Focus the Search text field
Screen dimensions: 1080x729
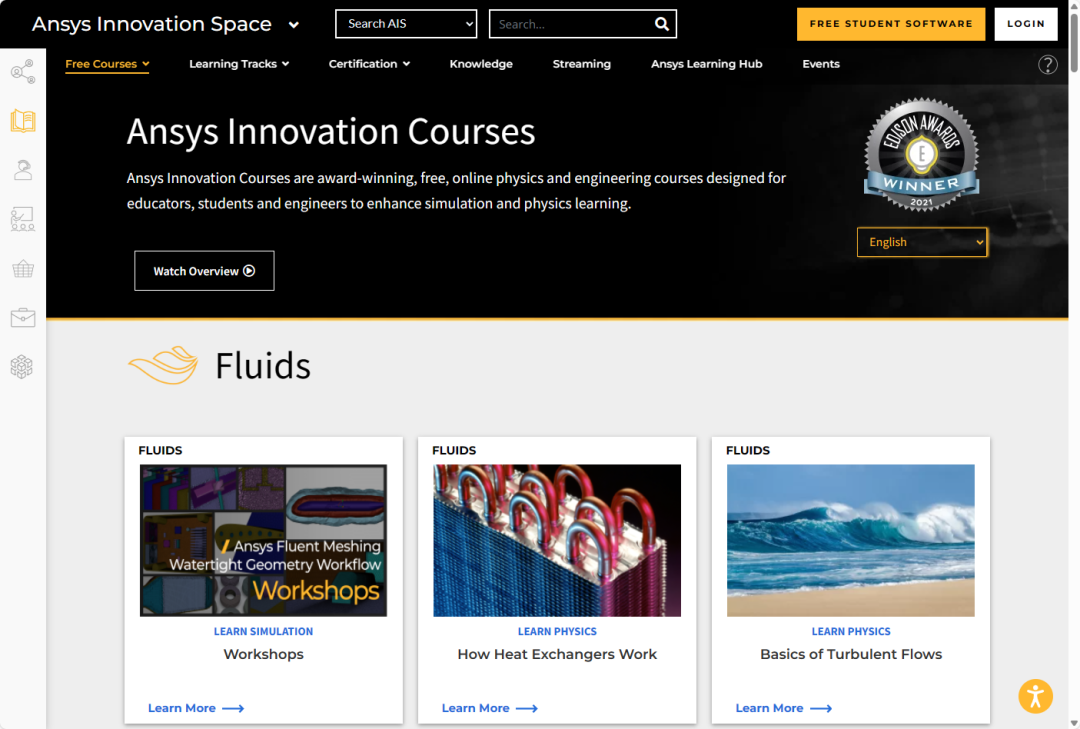572,24
